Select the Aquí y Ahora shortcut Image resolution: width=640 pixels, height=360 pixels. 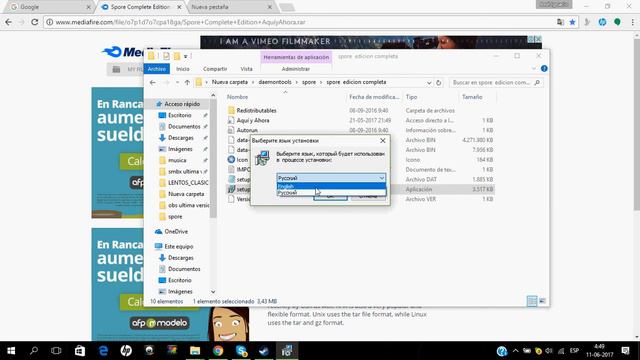[253, 120]
